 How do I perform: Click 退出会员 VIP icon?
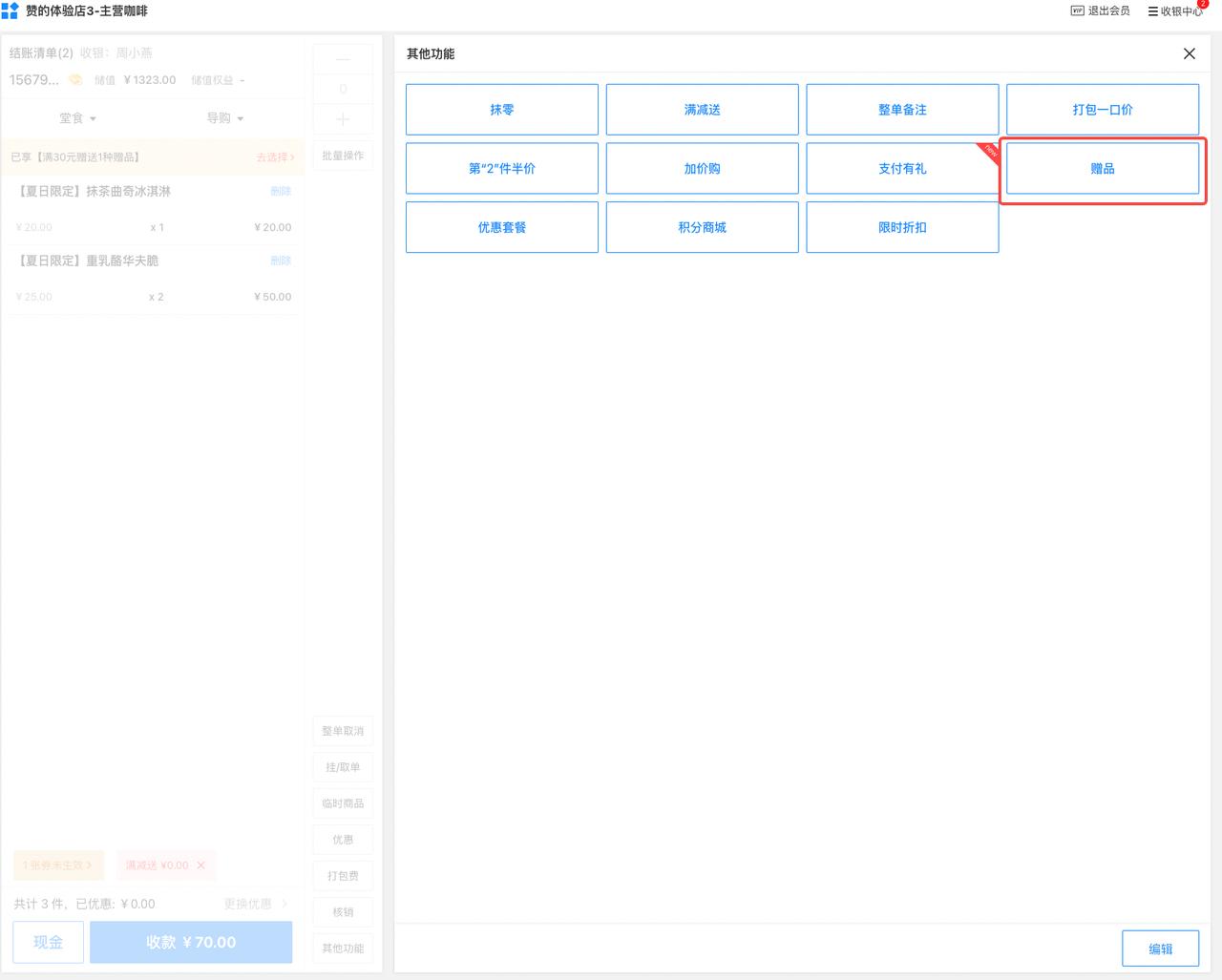click(x=1077, y=11)
